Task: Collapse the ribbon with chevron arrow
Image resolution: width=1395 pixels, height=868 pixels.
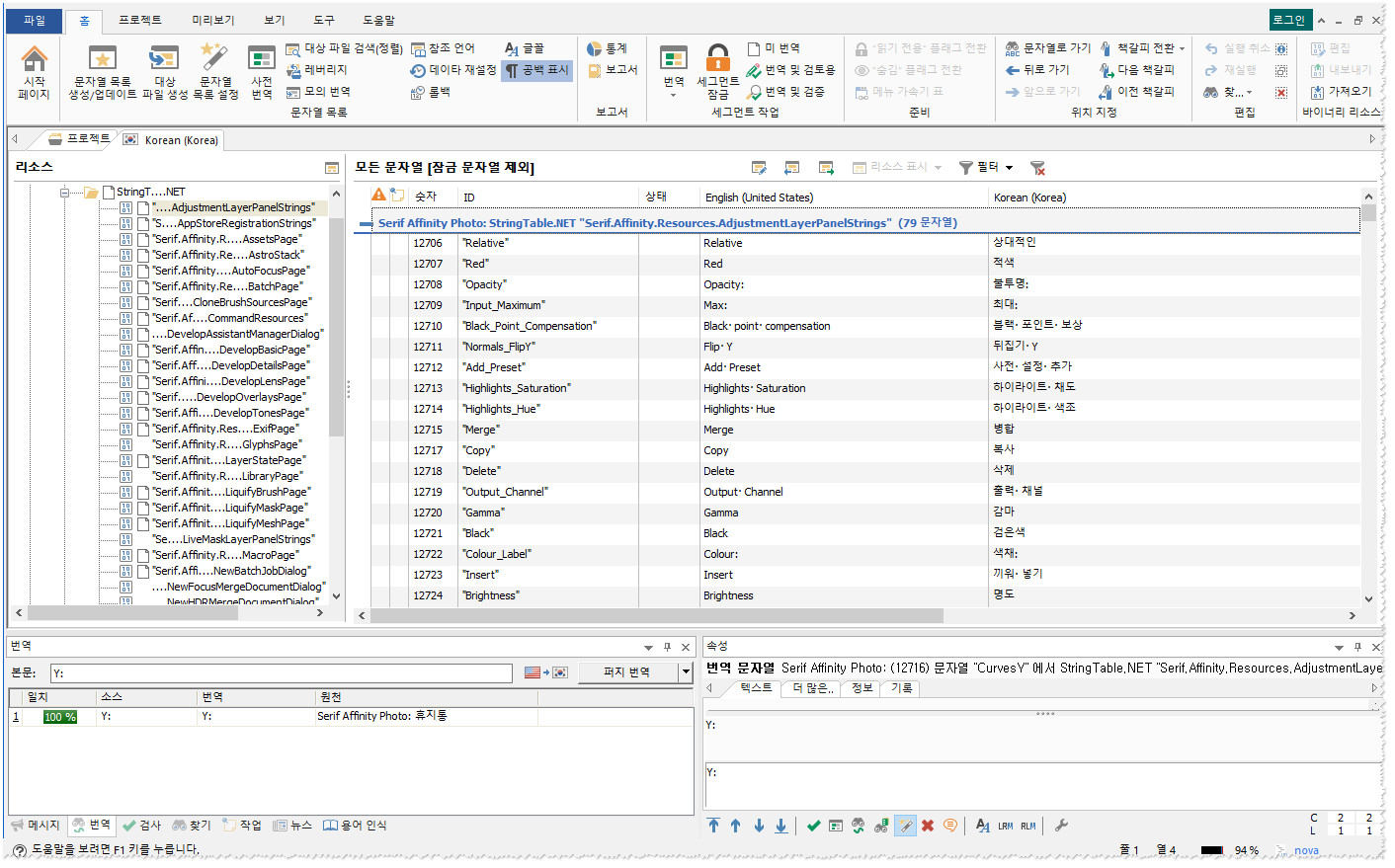Action: 1322,20
